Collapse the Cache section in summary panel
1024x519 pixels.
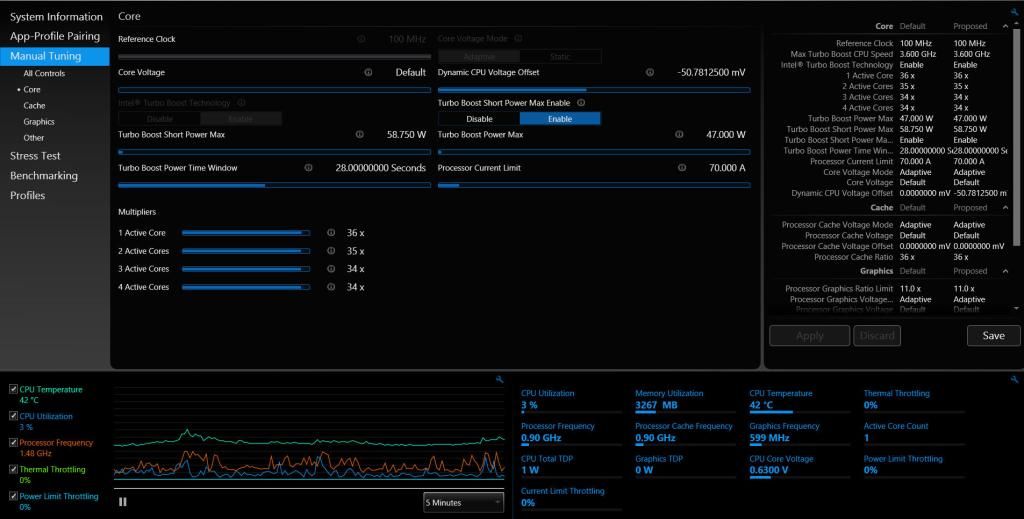[1005, 208]
